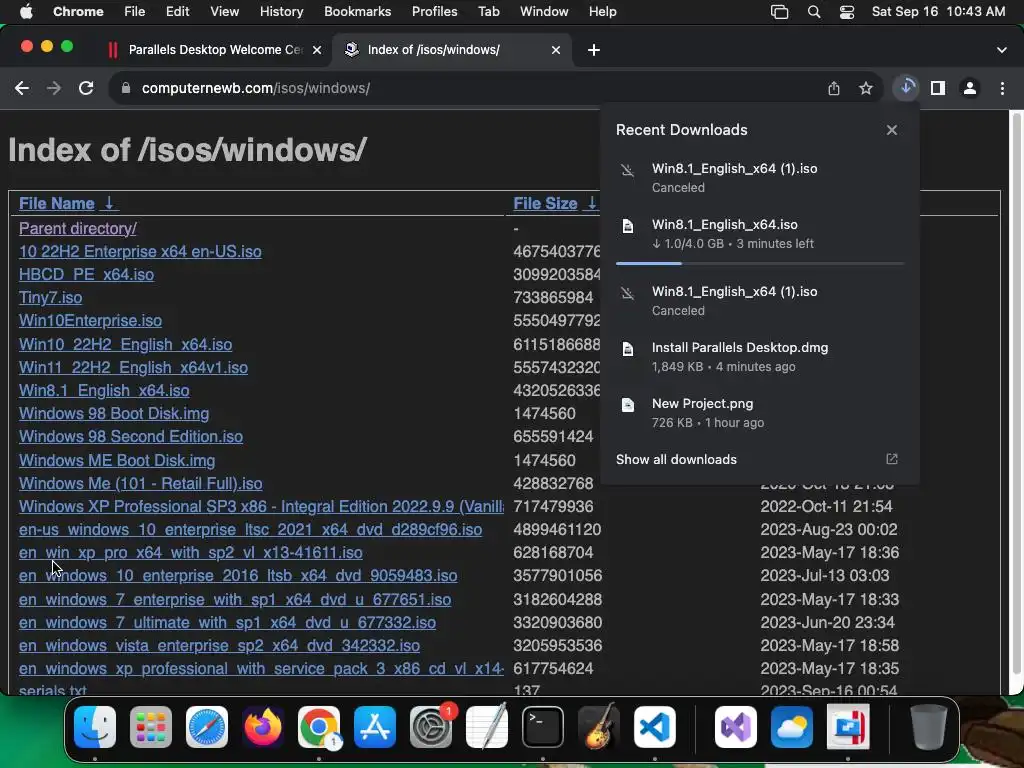1024x768 pixels.
Task: Sort by File Size column arrow
Action: 592,203
